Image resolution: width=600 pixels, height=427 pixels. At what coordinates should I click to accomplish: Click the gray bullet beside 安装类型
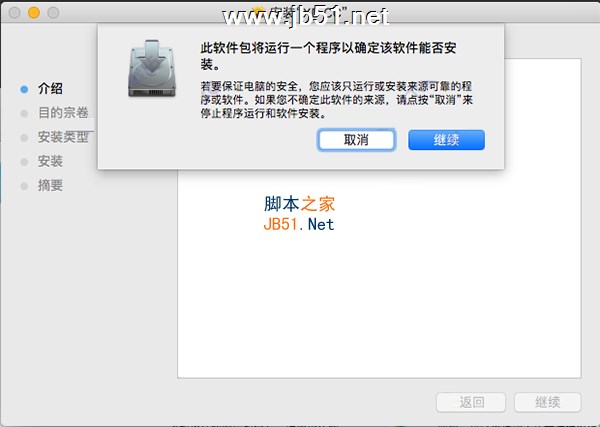point(24,138)
